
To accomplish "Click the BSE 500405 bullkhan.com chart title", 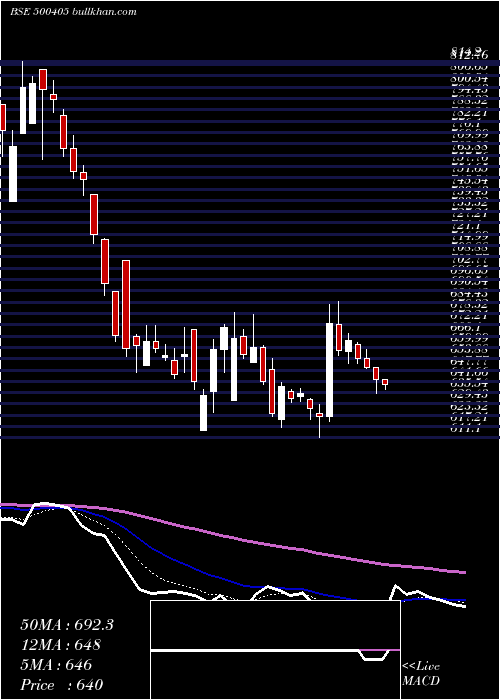I will pos(73,12).
